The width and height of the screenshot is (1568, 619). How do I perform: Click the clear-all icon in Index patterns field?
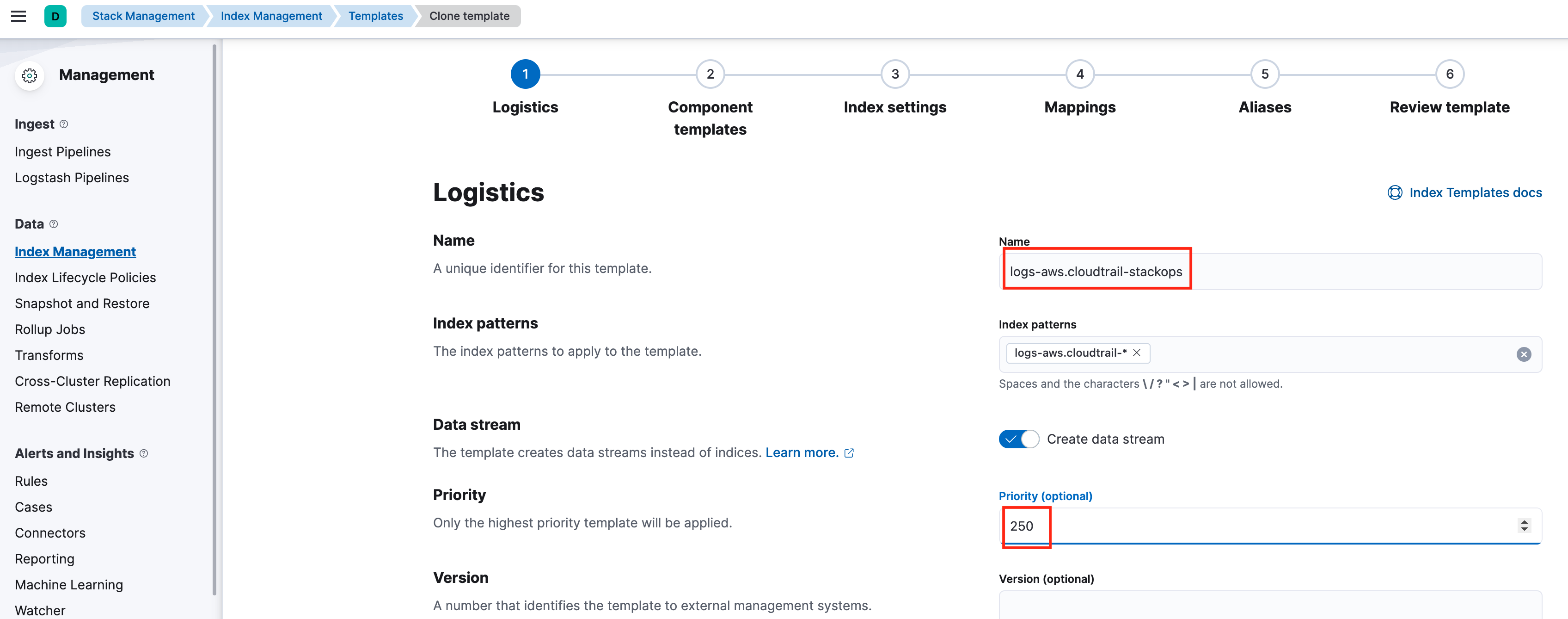1524,354
